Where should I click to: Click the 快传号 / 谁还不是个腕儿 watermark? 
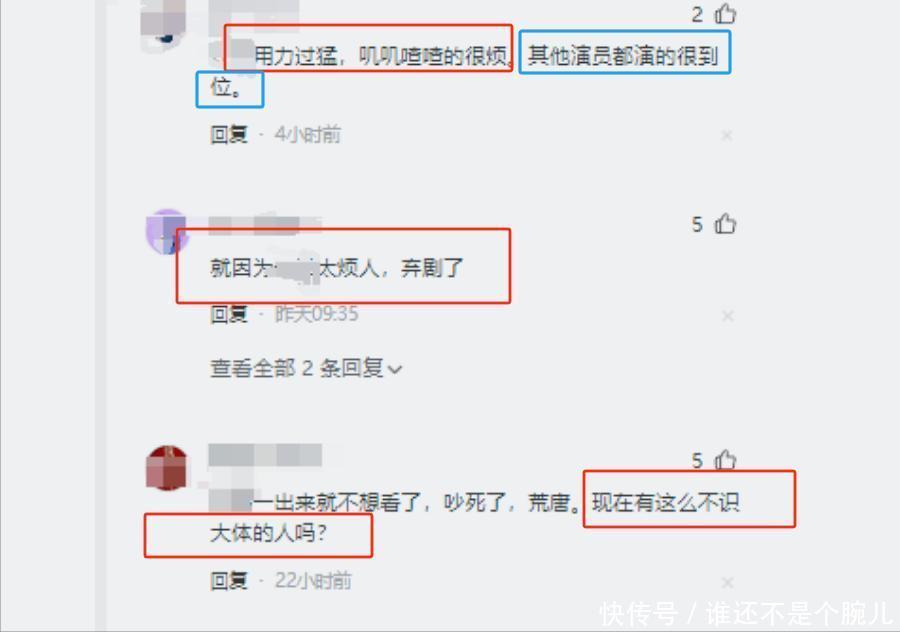746,614
